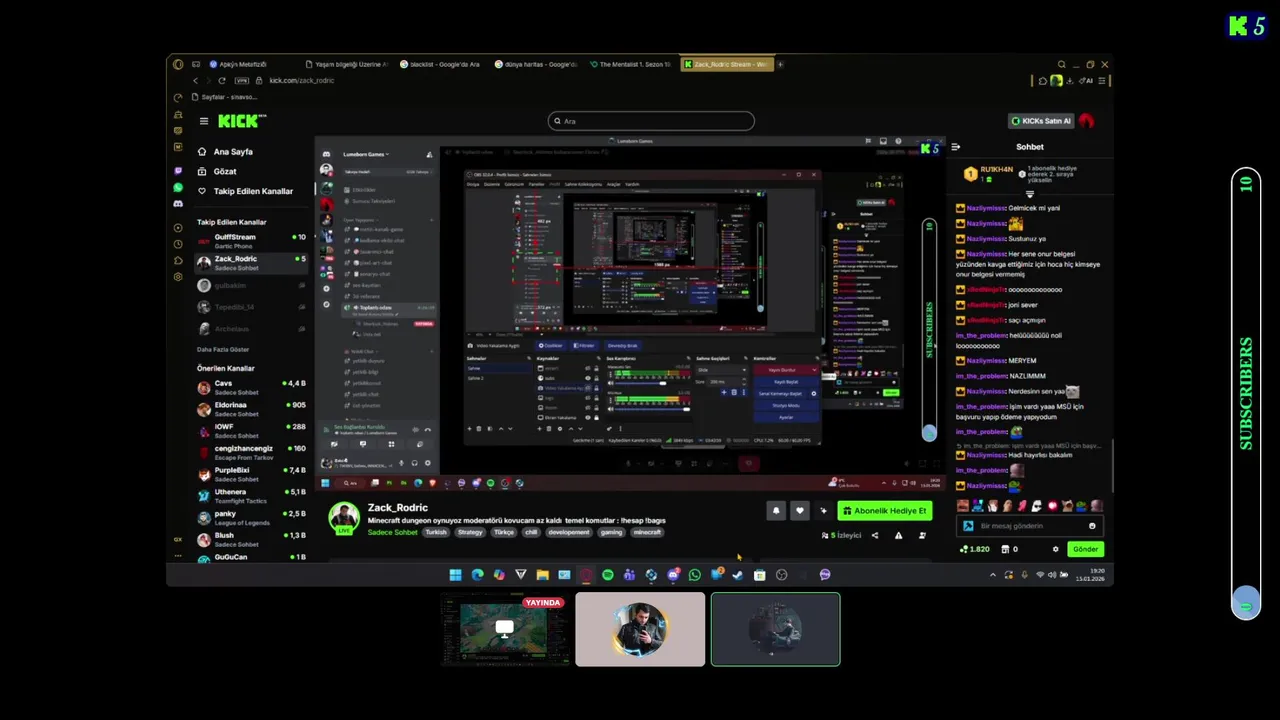The width and height of the screenshot is (1280, 720).
Task: Show hidden system tray icons
Action: click(x=993, y=575)
